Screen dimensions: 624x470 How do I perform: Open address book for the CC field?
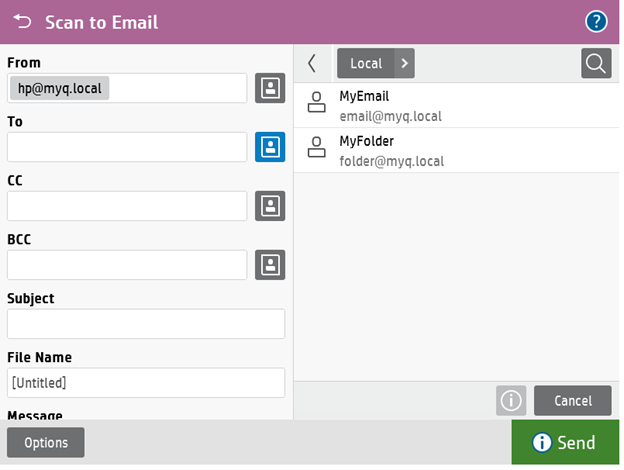tap(270, 206)
